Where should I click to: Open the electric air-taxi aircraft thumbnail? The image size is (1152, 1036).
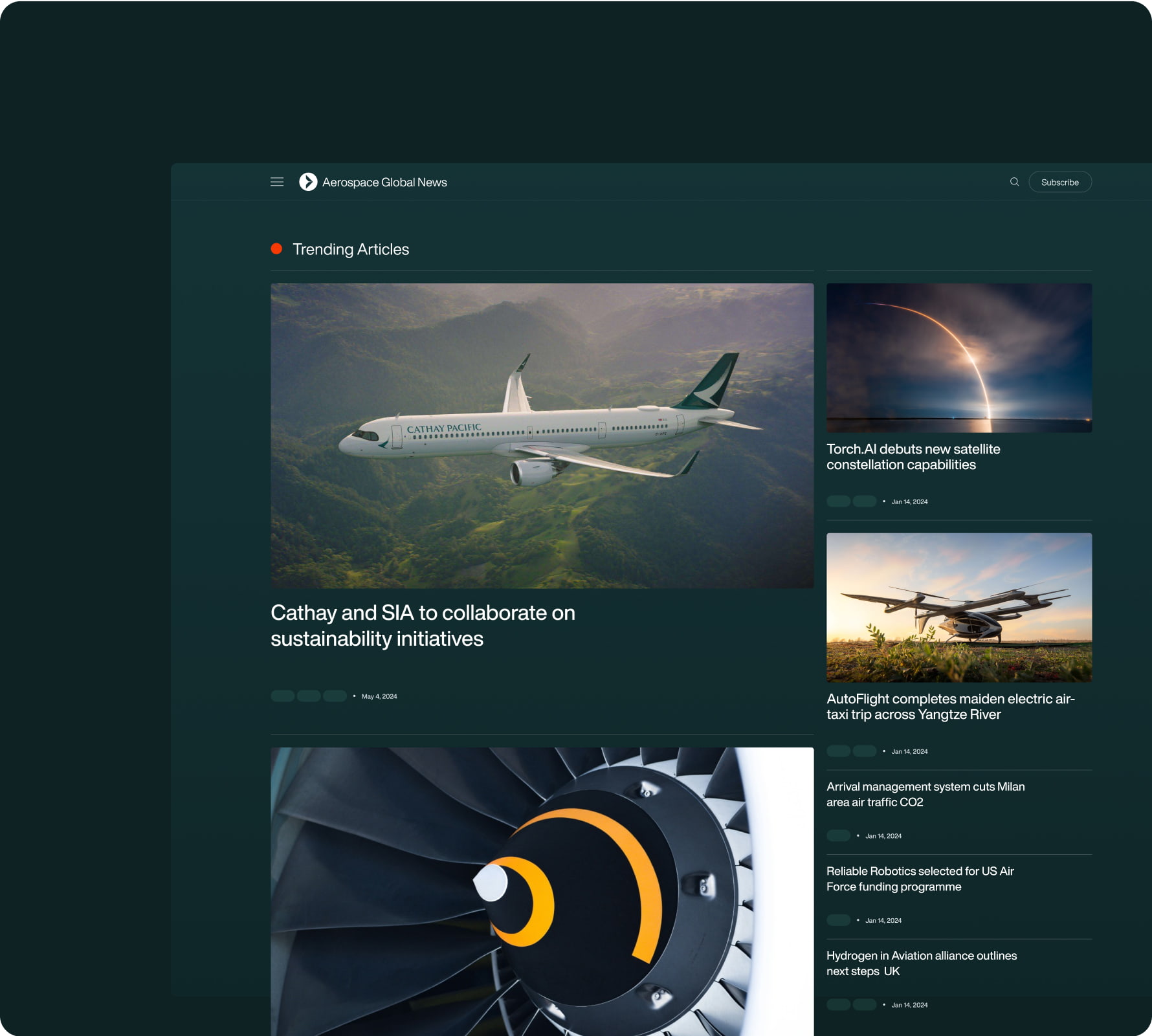(958, 607)
